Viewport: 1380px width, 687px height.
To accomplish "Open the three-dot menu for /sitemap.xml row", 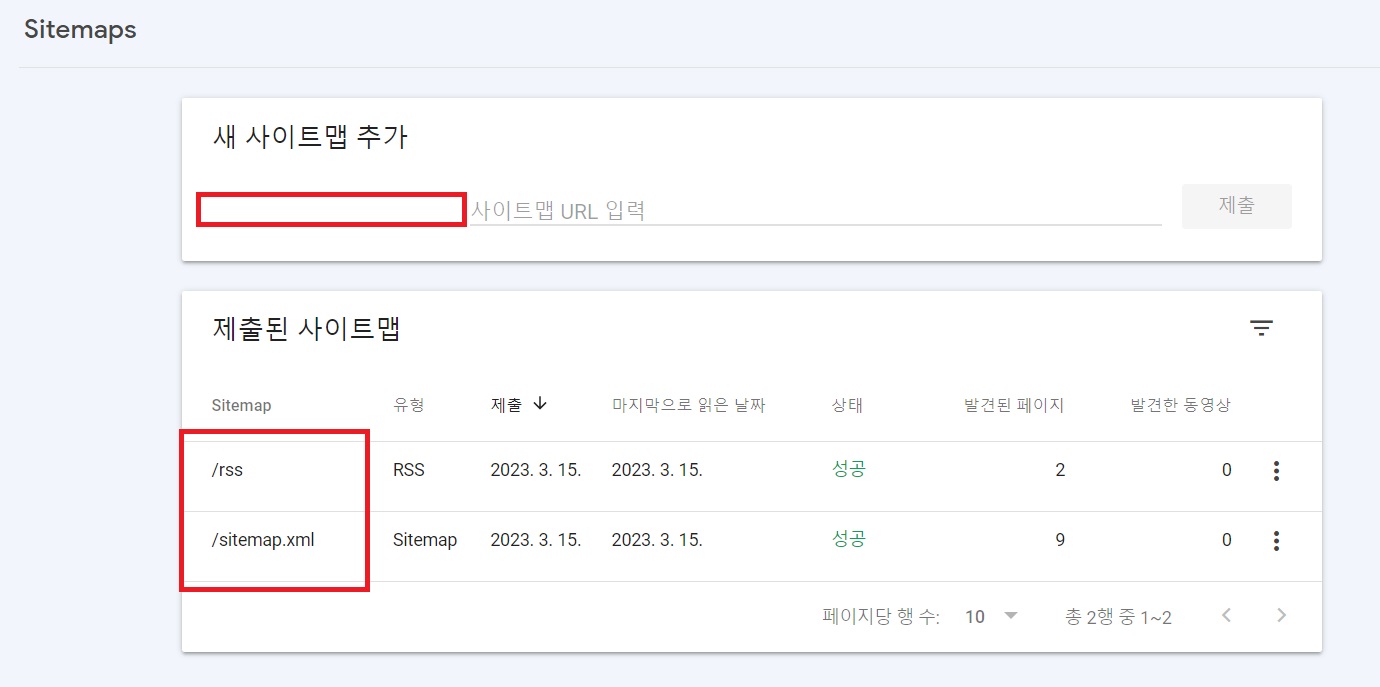I will coord(1276,540).
